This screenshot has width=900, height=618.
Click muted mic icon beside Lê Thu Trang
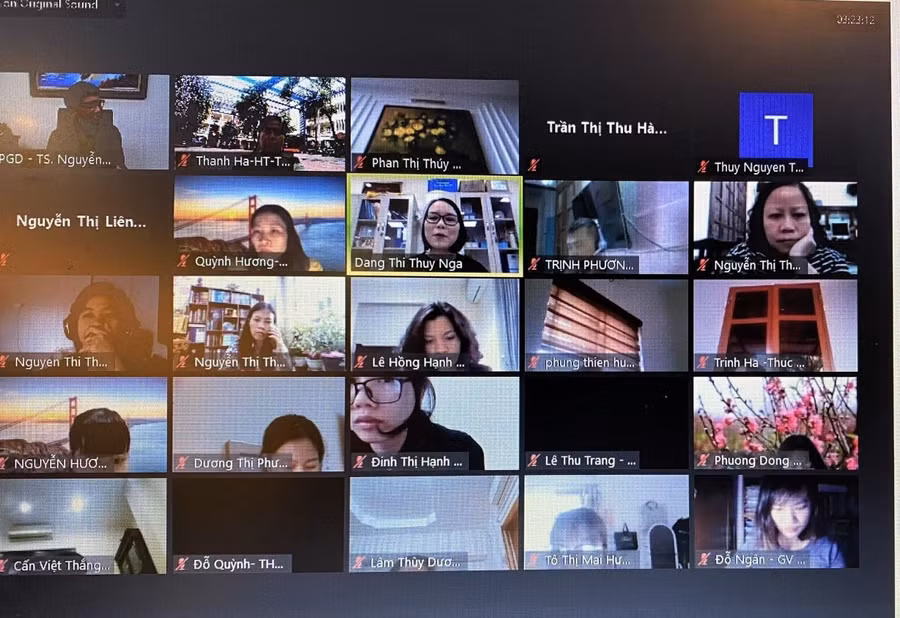(x=534, y=461)
